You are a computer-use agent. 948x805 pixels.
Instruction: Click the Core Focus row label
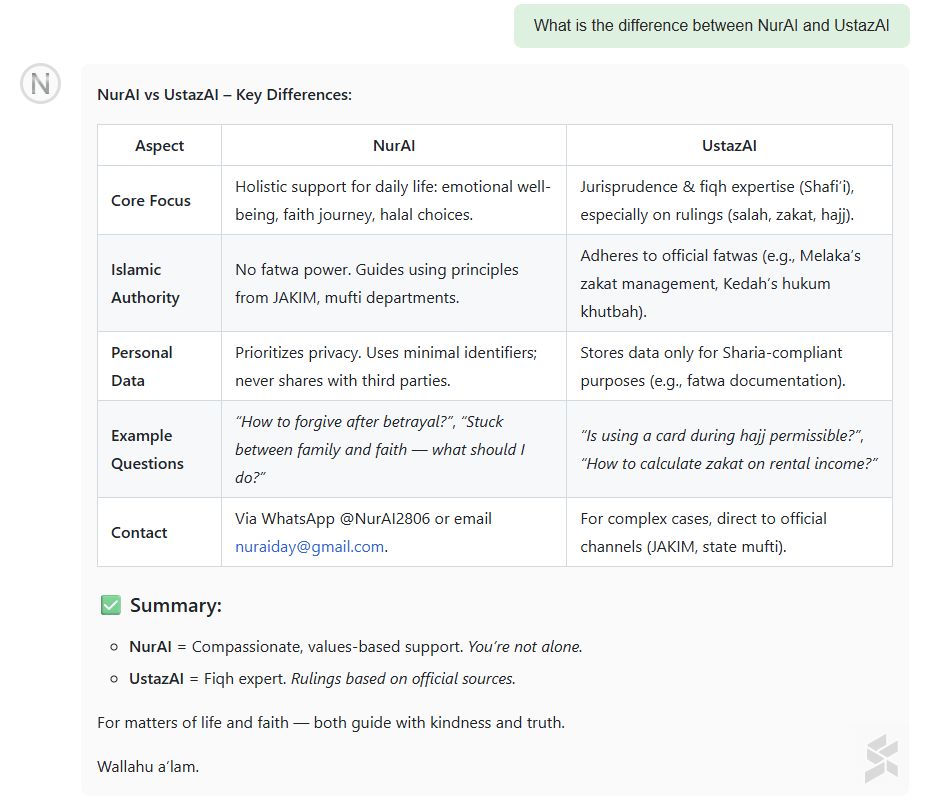tap(151, 200)
